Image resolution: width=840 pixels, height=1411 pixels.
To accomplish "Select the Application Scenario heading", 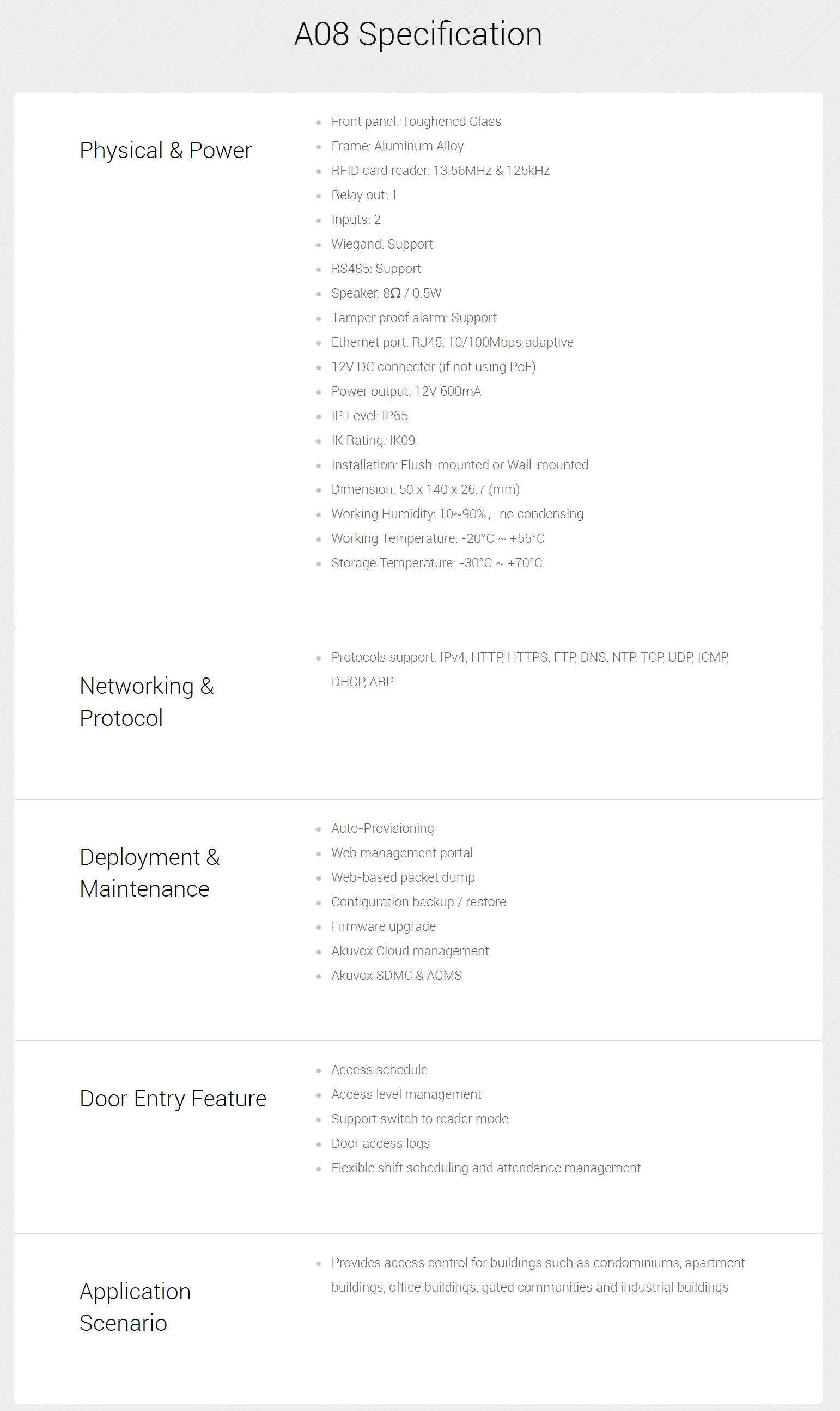I will tap(135, 1307).
